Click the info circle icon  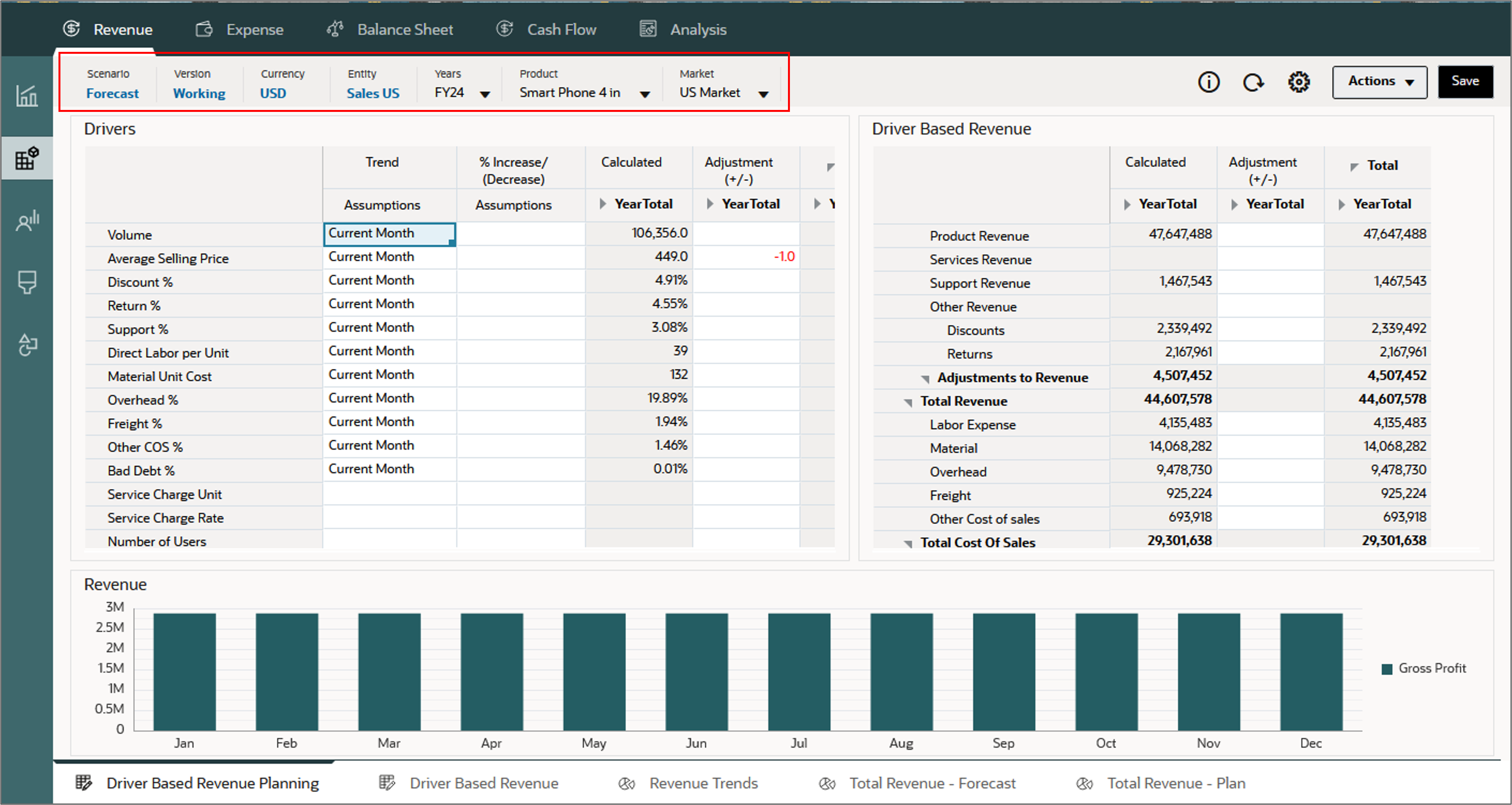1208,82
